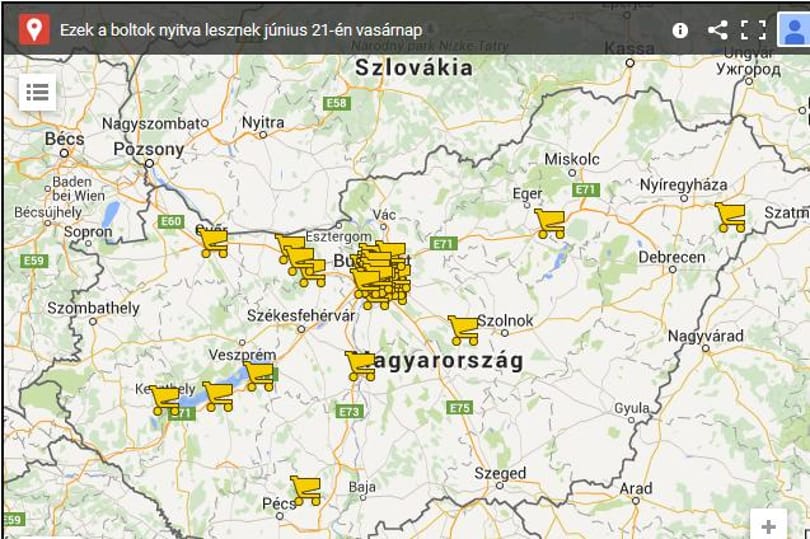Image resolution: width=810 pixels, height=539 pixels.
Task: Select the shopping cart marker near Eger
Action: pos(550,224)
